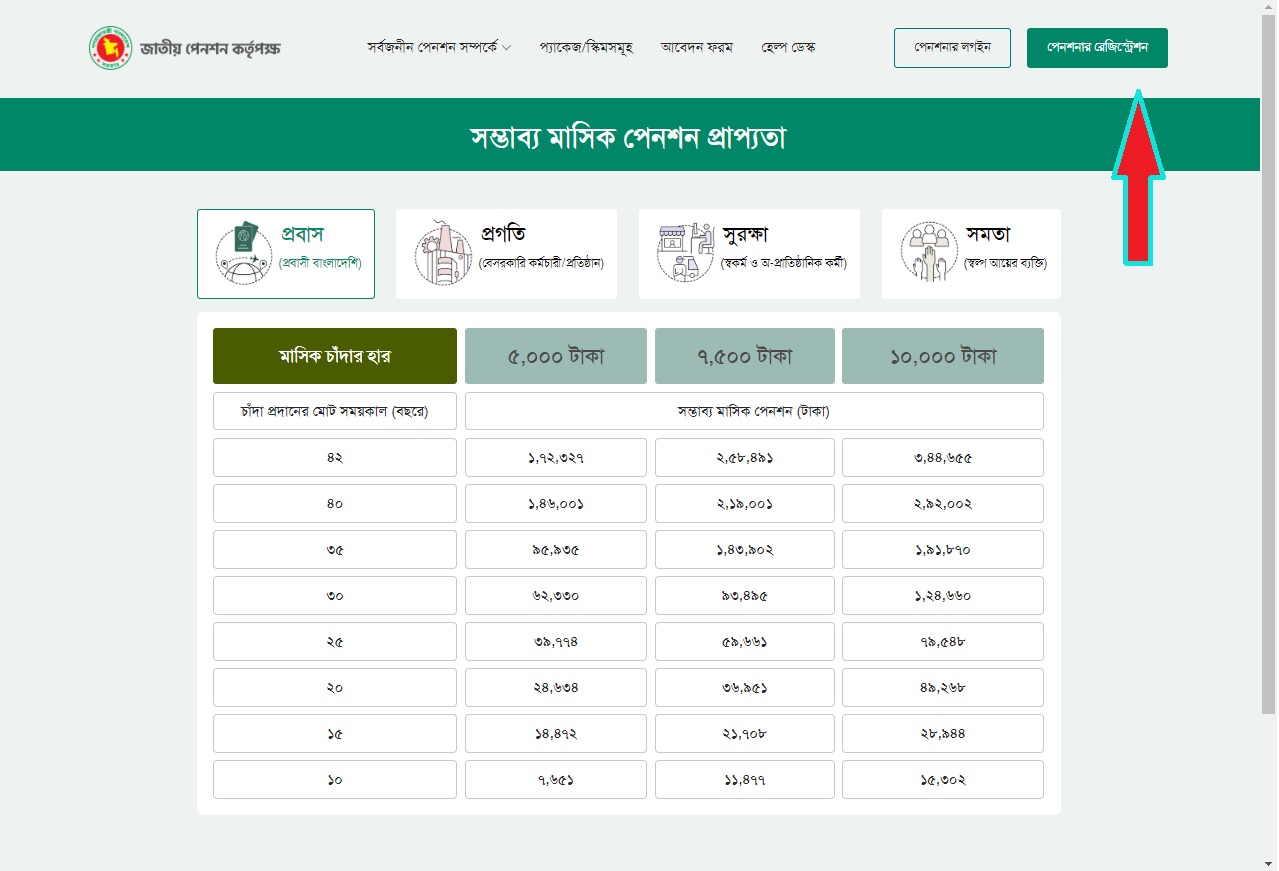Click the ৭,৬৫১ pension value
This screenshot has height=871, width=1279.
pyautogui.click(x=556, y=779)
